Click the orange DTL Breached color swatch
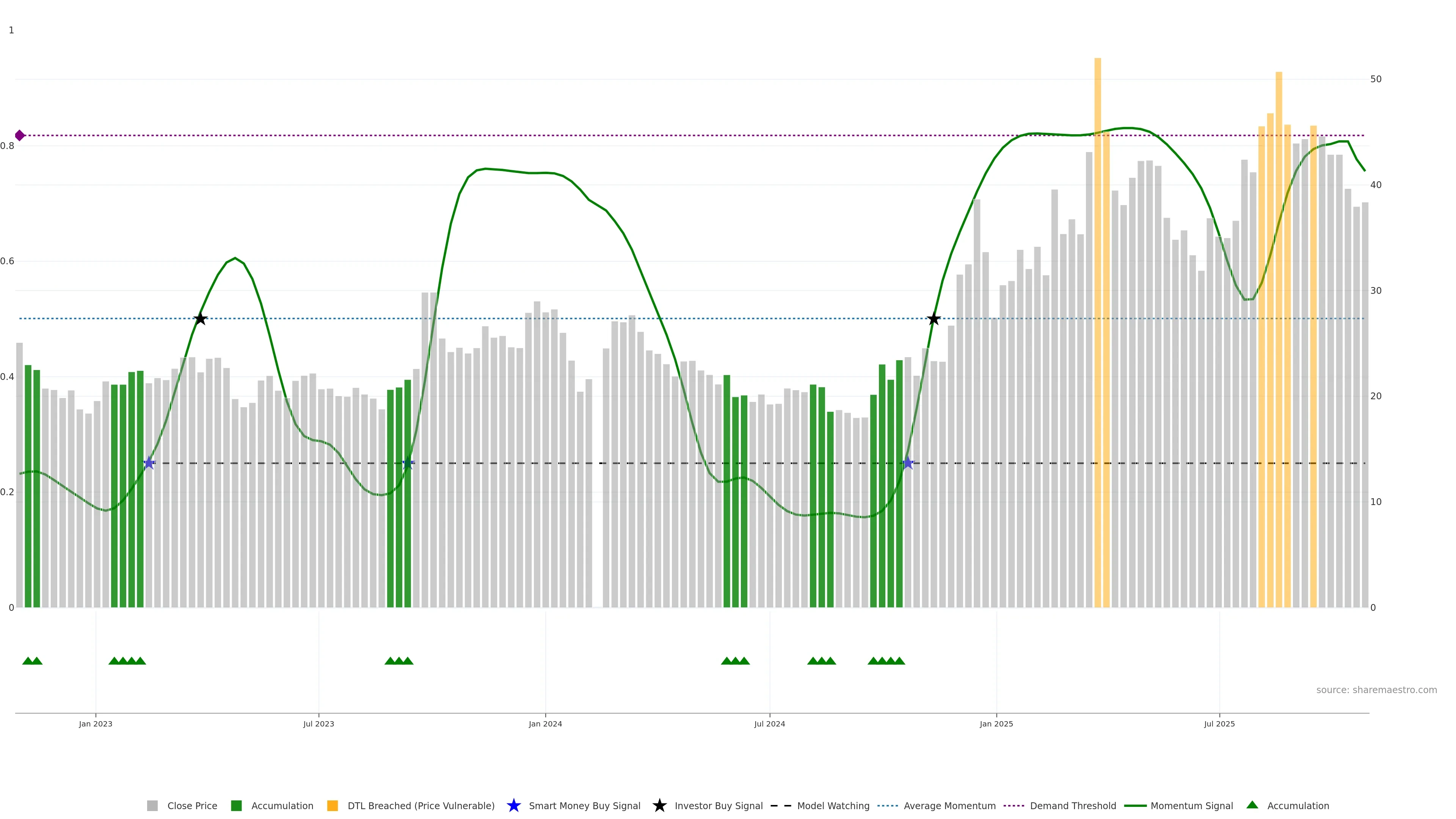The image size is (1456, 819). [333, 806]
